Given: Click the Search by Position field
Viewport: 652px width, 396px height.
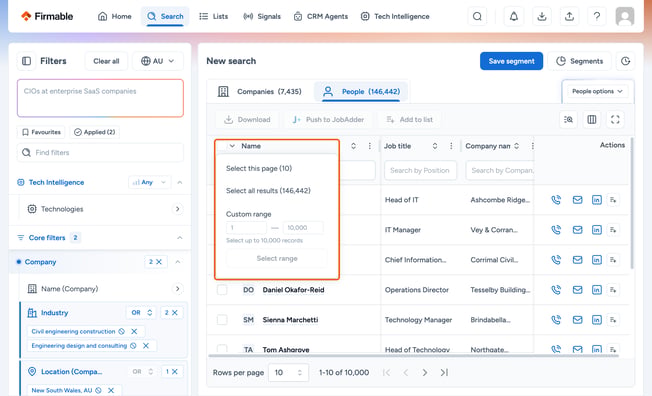Looking at the screenshot, I should pyautogui.click(x=420, y=171).
